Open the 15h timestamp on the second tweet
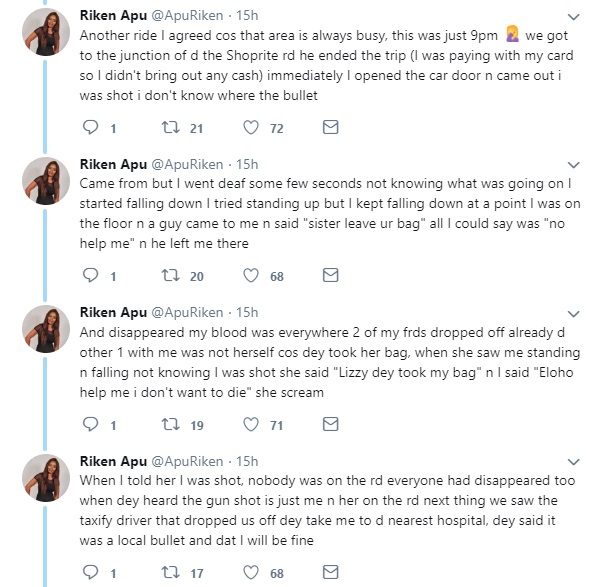Image resolution: width=610 pixels, height=587 pixels. (x=245, y=164)
